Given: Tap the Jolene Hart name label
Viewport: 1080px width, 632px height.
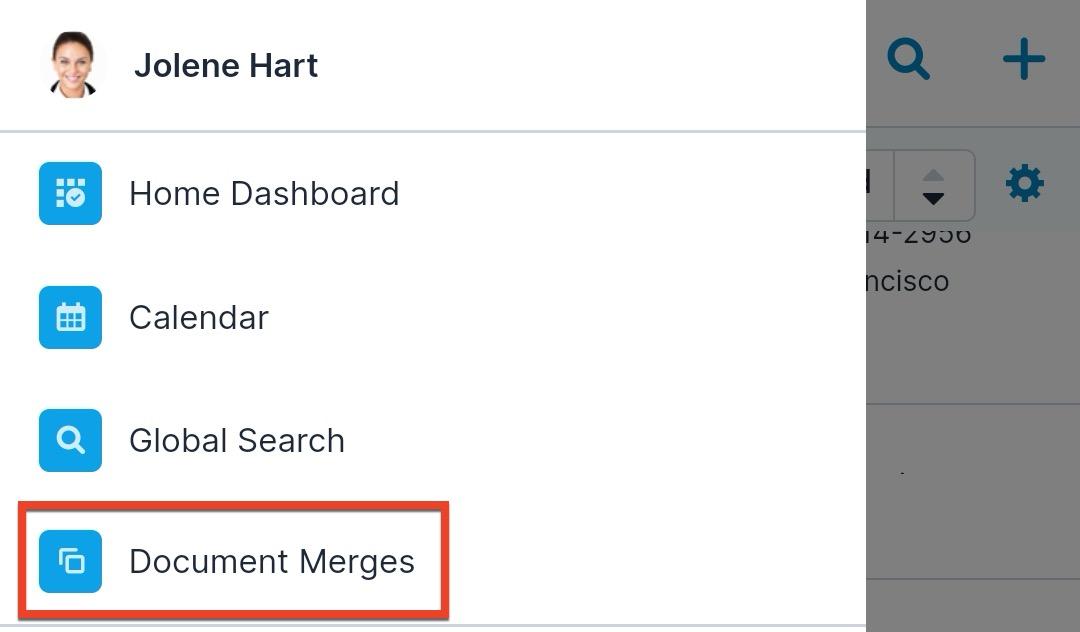Looking at the screenshot, I should 226,64.
